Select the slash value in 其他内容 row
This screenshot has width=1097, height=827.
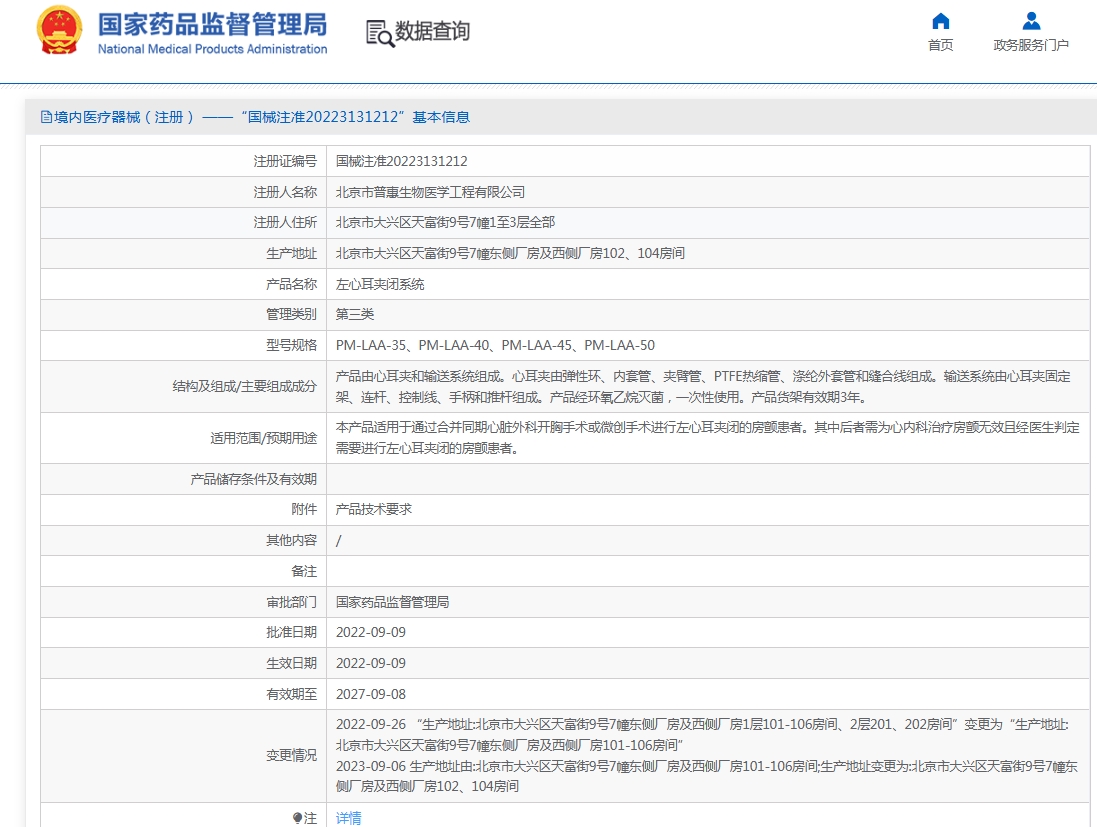point(339,540)
